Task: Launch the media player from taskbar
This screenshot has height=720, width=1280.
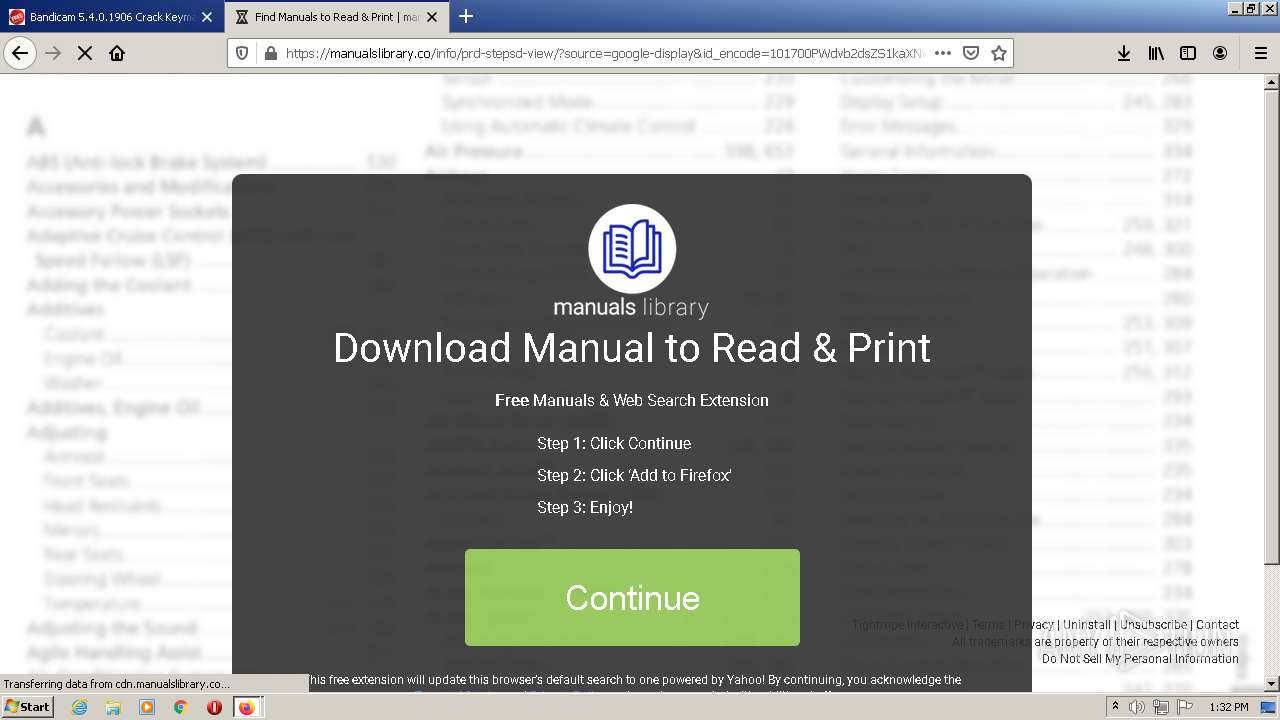Action: [x=147, y=707]
